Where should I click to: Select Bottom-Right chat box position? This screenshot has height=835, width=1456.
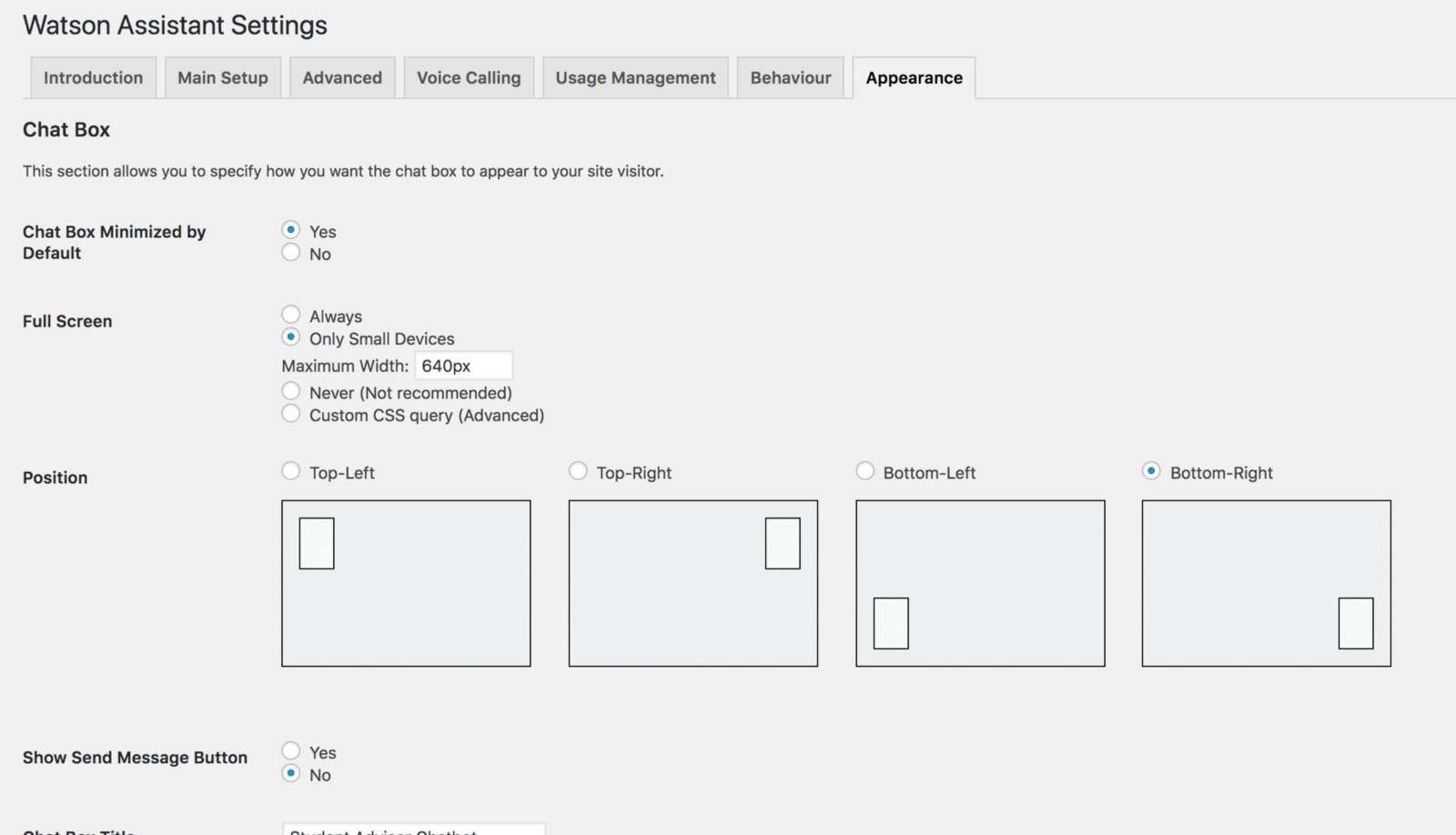coord(1151,470)
